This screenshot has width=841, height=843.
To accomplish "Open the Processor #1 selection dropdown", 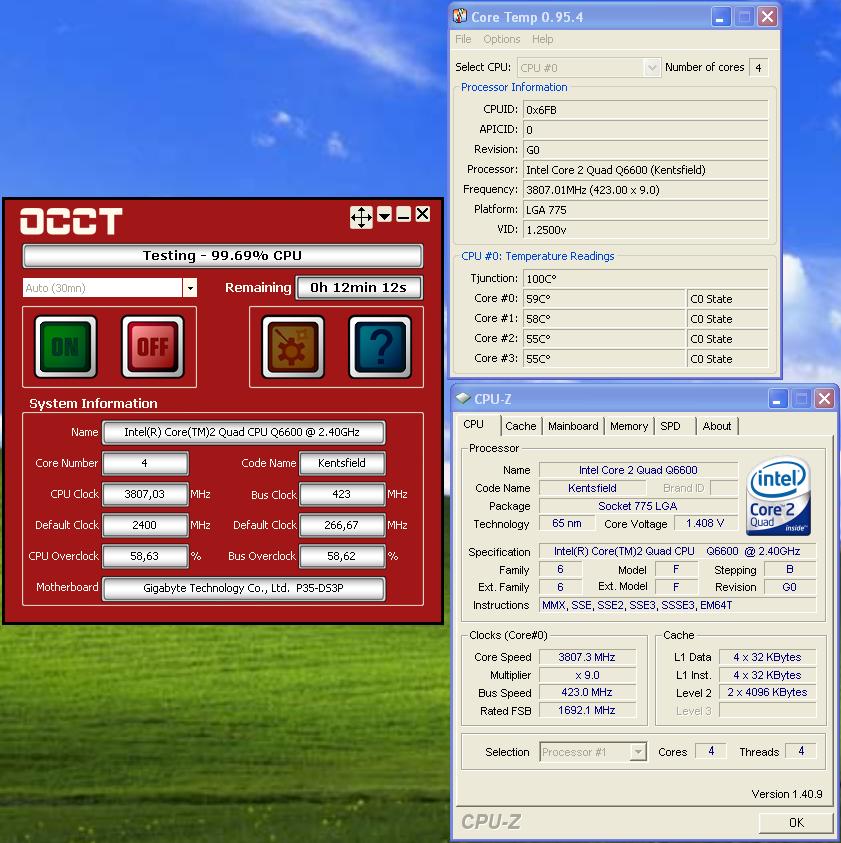I will point(638,752).
